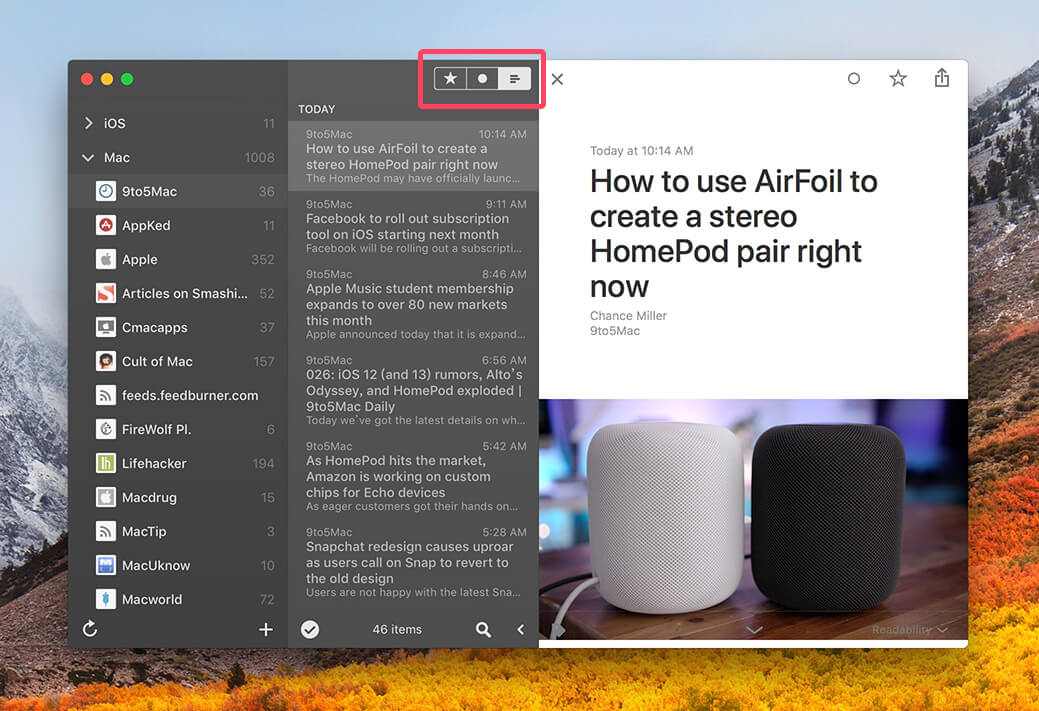Image resolution: width=1039 pixels, height=711 pixels.
Task: Open the '026: iOS 12 (and 13) rumors' article
Action: pyautogui.click(x=413, y=390)
